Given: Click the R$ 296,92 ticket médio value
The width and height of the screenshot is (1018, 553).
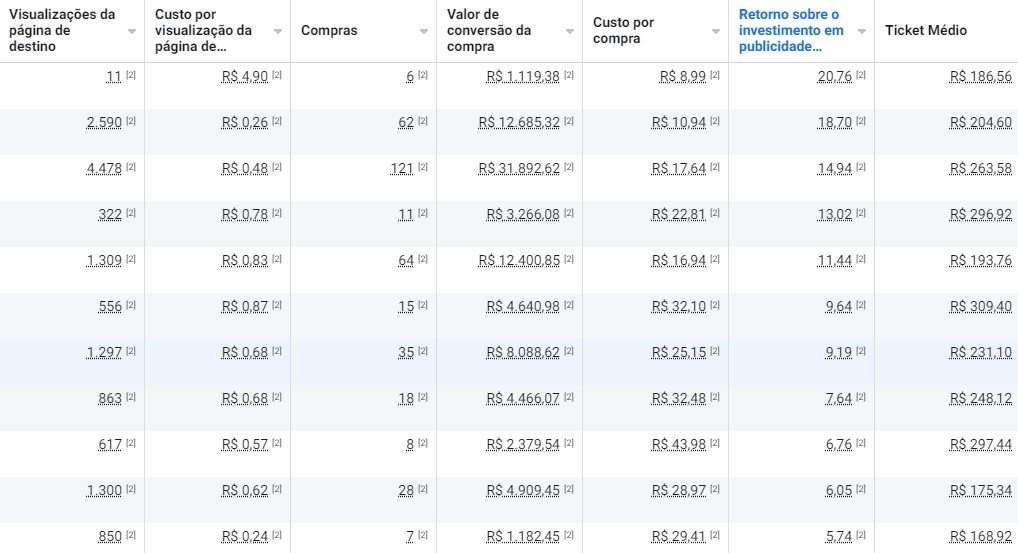Looking at the screenshot, I should [x=980, y=214].
